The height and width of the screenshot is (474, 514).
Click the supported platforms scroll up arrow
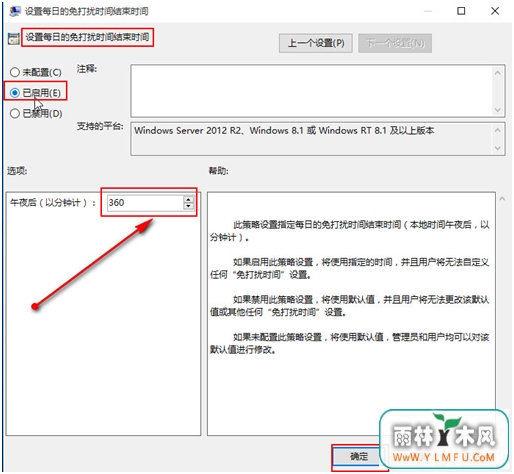498,130
